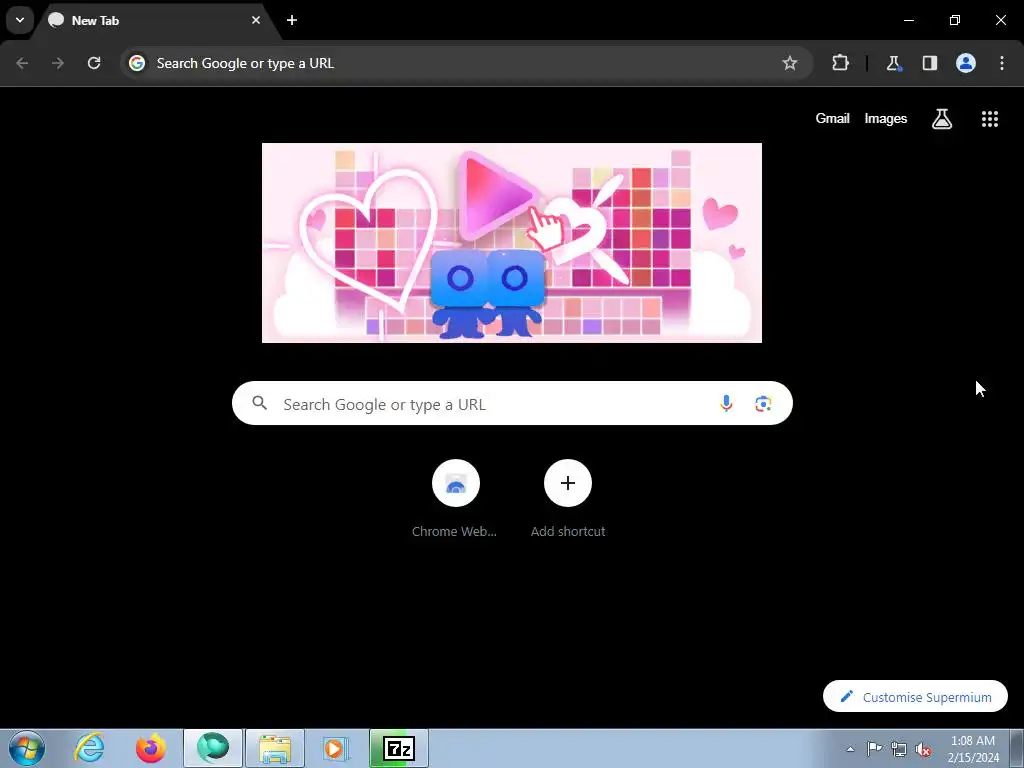Open the tab search dropdown arrow
The width and height of the screenshot is (1024, 768).
click(x=20, y=20)
